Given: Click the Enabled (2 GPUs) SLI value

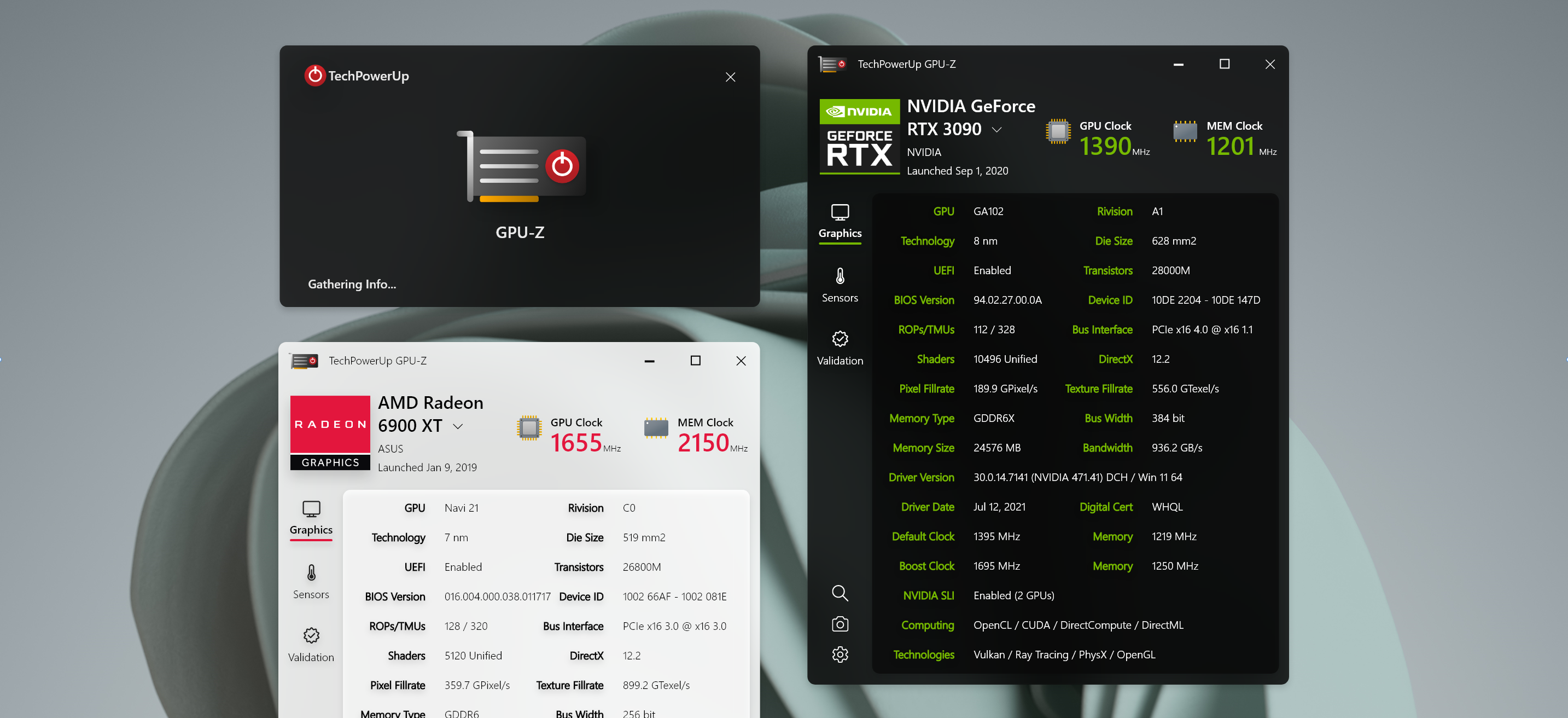Looking at the screenshot, I should tap(1013, 595).
